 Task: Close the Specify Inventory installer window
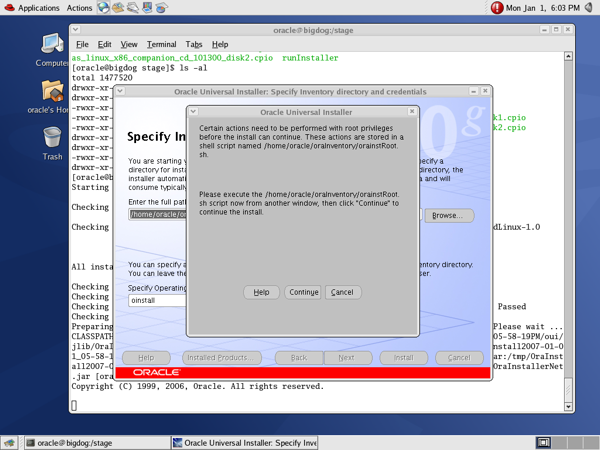pos(485,91)
